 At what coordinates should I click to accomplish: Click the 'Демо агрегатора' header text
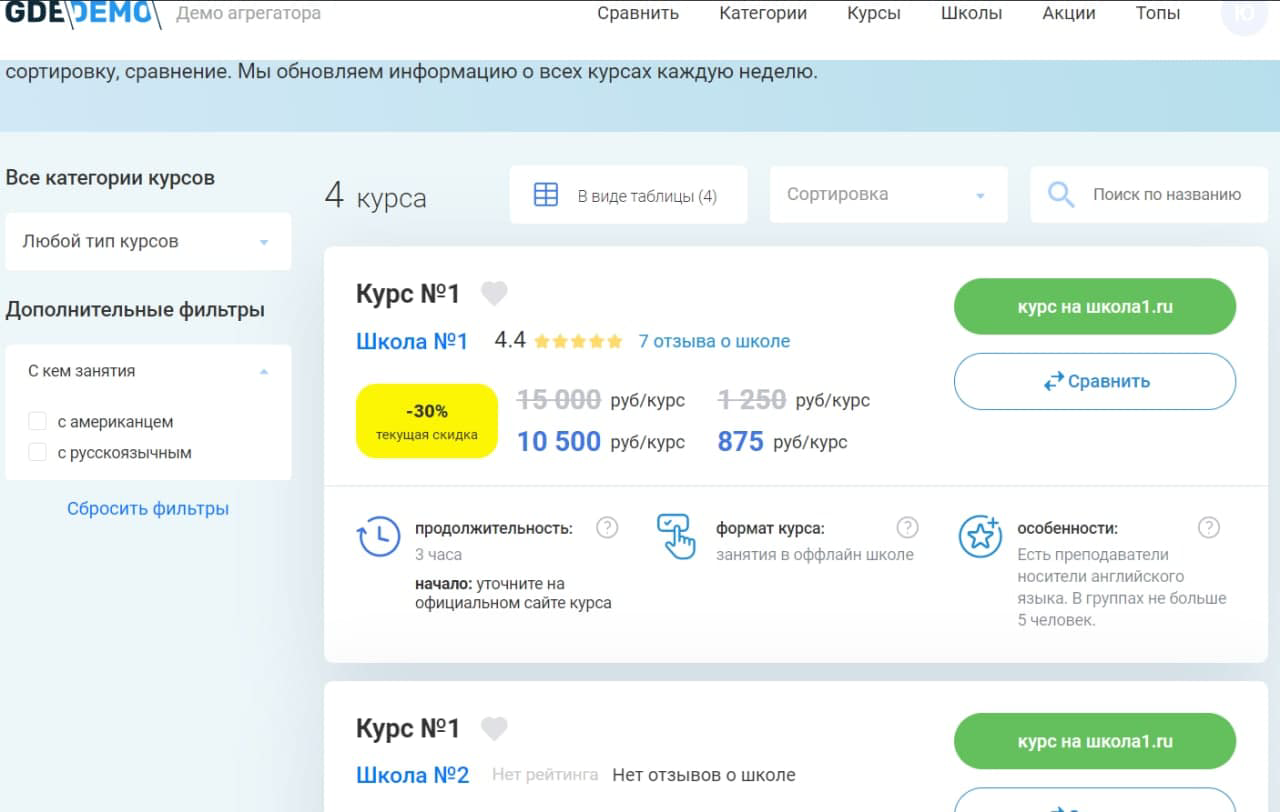coord(249,13)
